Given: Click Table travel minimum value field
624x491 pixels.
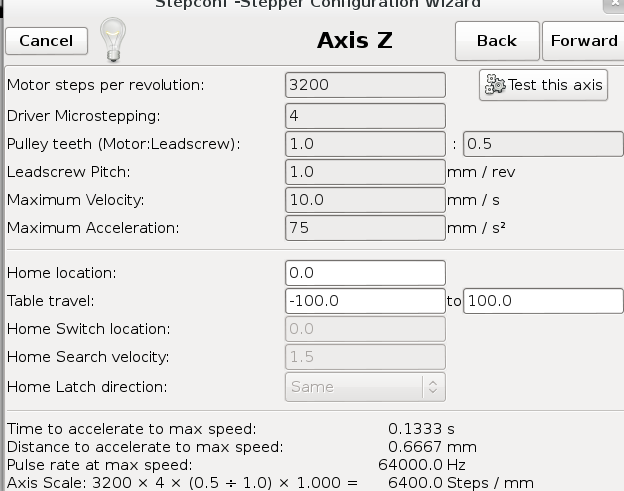Looking at the screenshot, I should 365,300.
